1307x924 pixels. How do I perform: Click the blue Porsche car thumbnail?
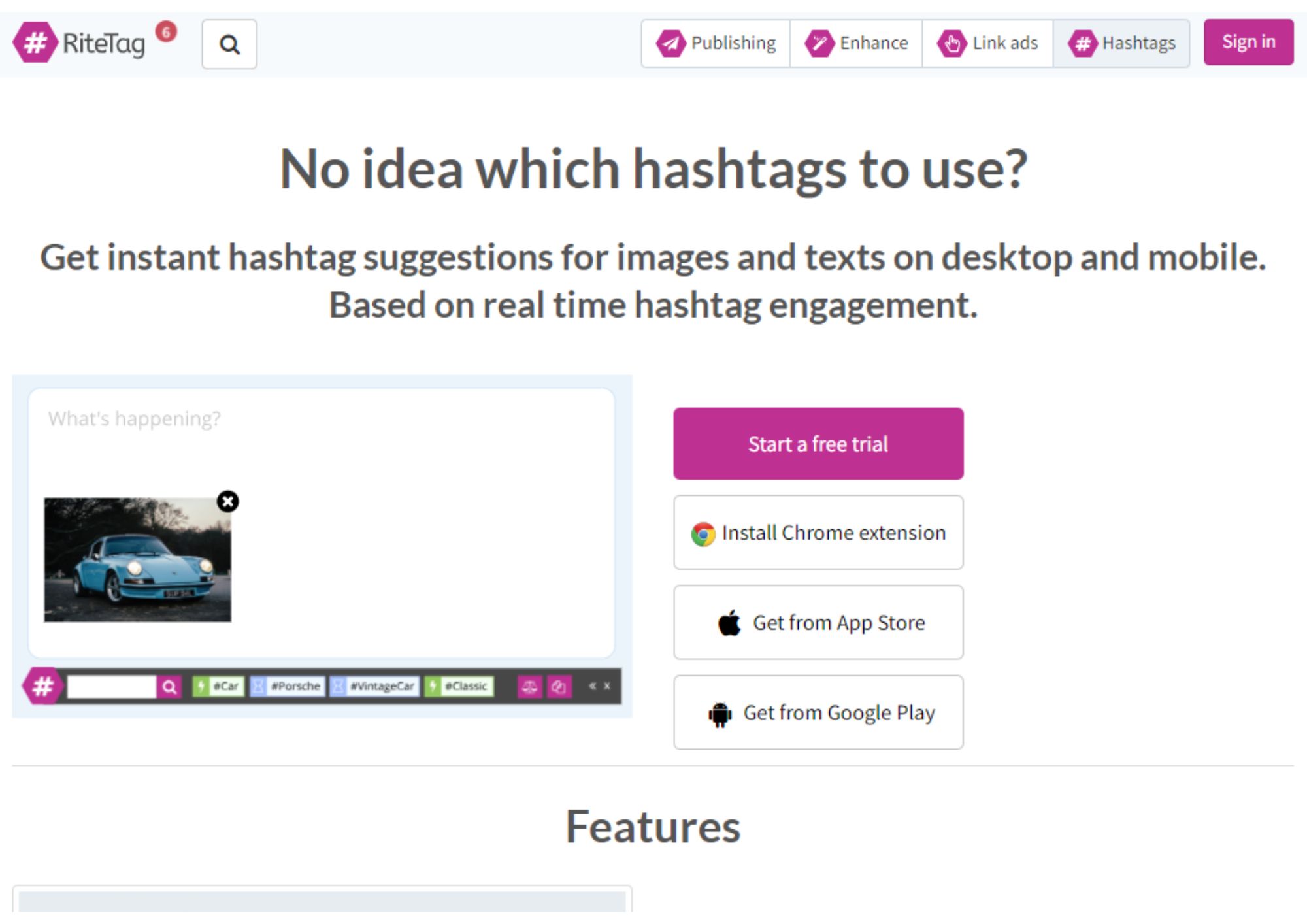point(137,559)
